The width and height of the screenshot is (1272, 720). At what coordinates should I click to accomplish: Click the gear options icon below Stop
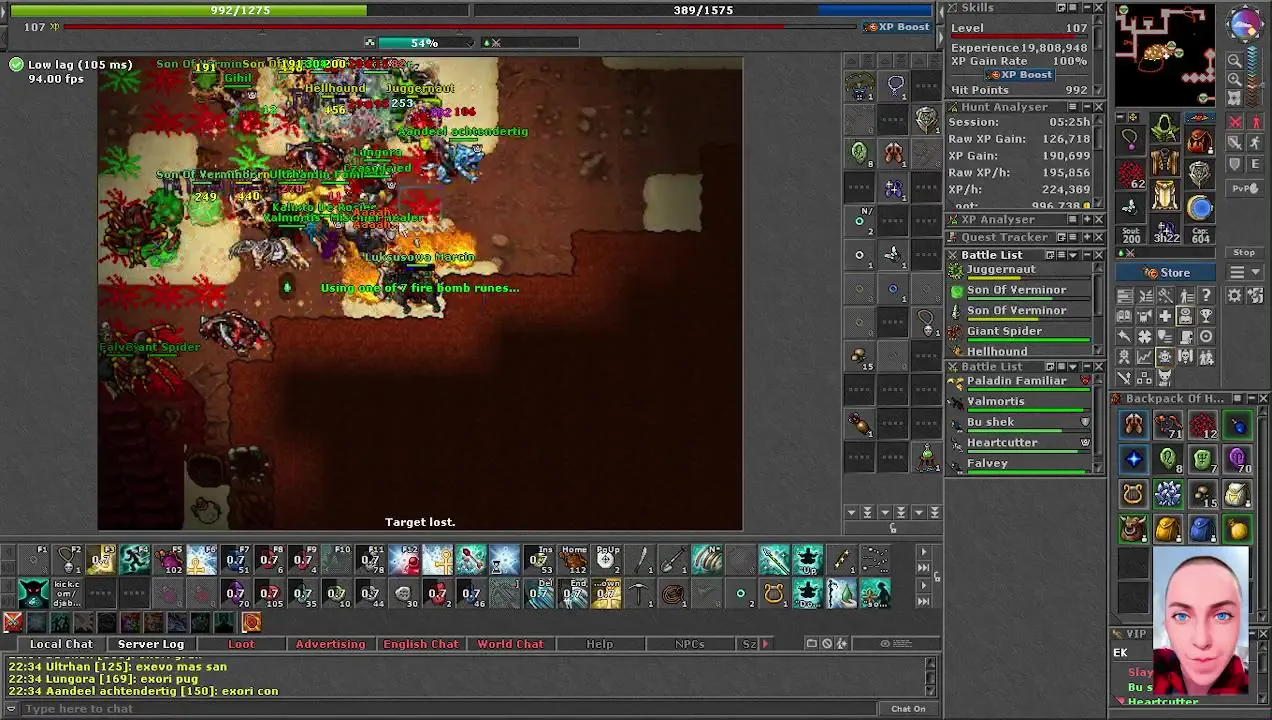1234,296
